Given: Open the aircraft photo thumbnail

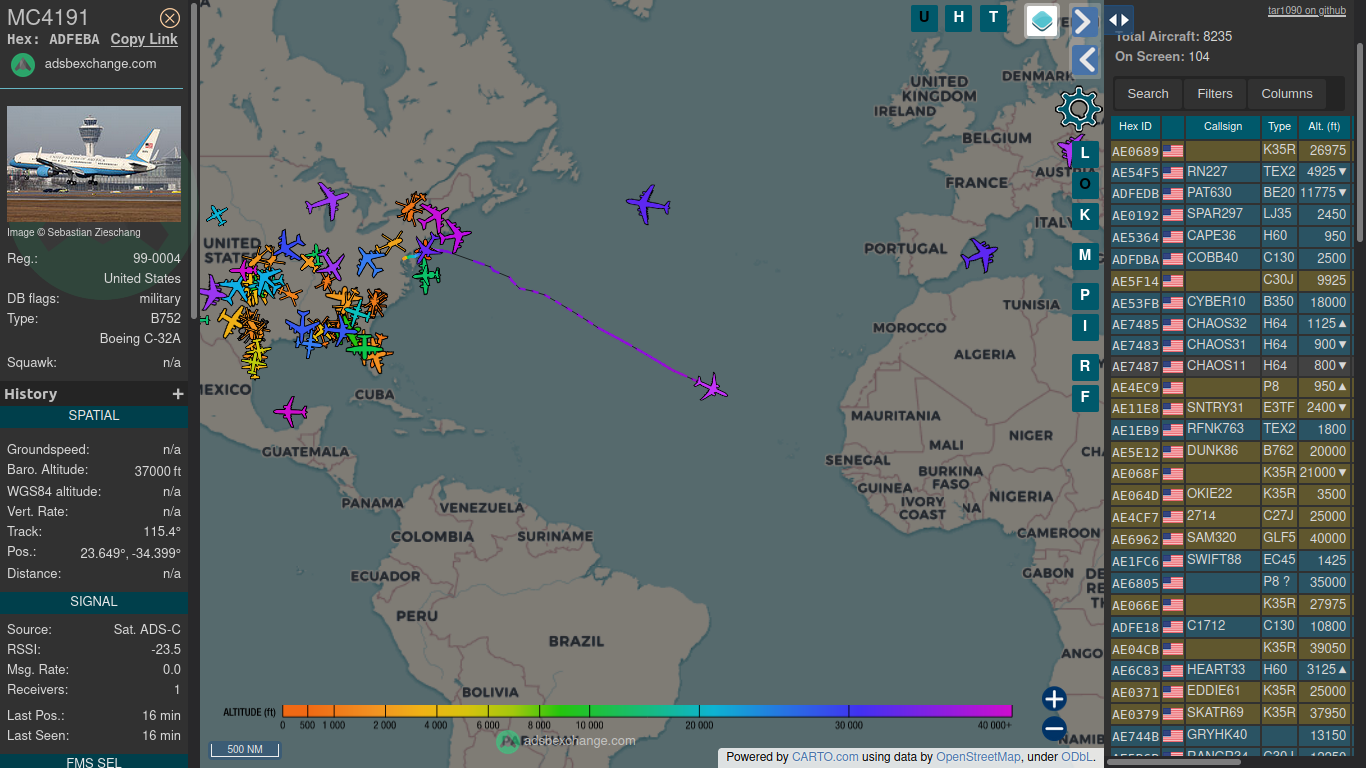Looking at the screenshot, I should click(94, 164).
